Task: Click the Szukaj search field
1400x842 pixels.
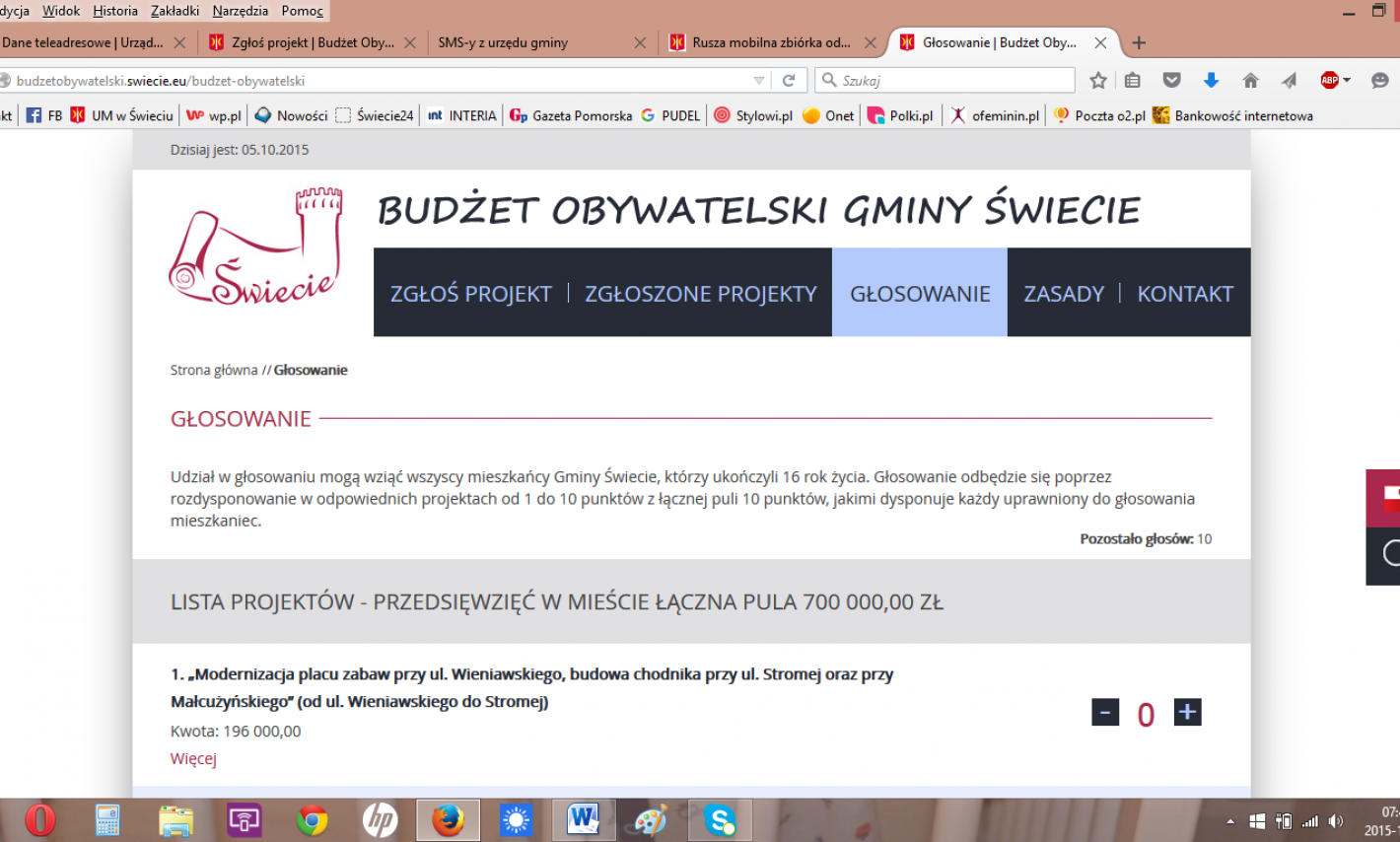Action: (x=945, y=81)
